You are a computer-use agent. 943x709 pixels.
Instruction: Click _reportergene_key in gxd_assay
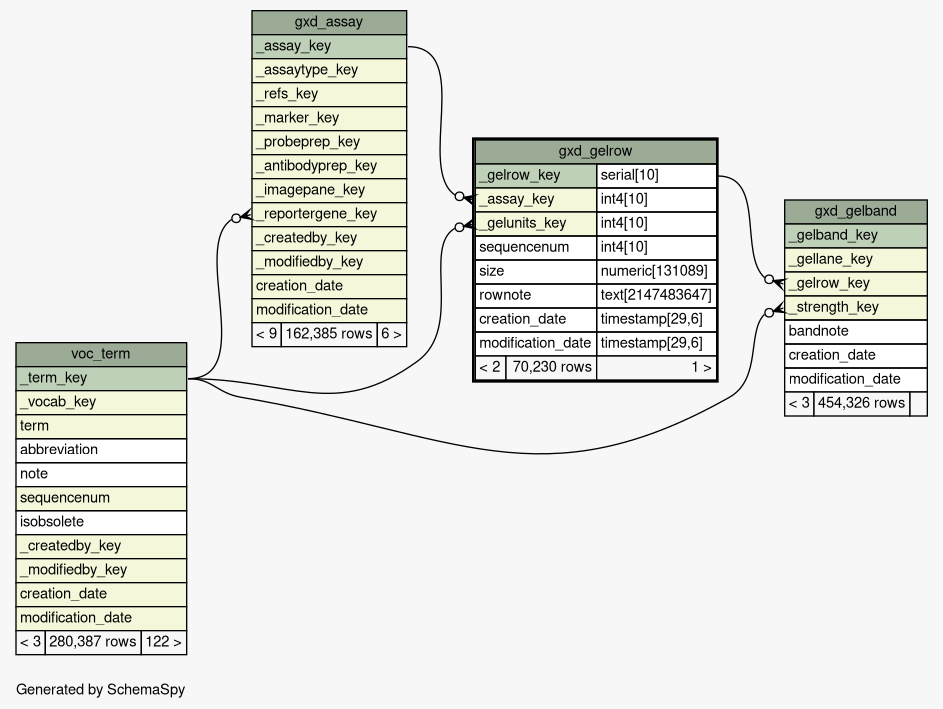click(x=328, y=214)
